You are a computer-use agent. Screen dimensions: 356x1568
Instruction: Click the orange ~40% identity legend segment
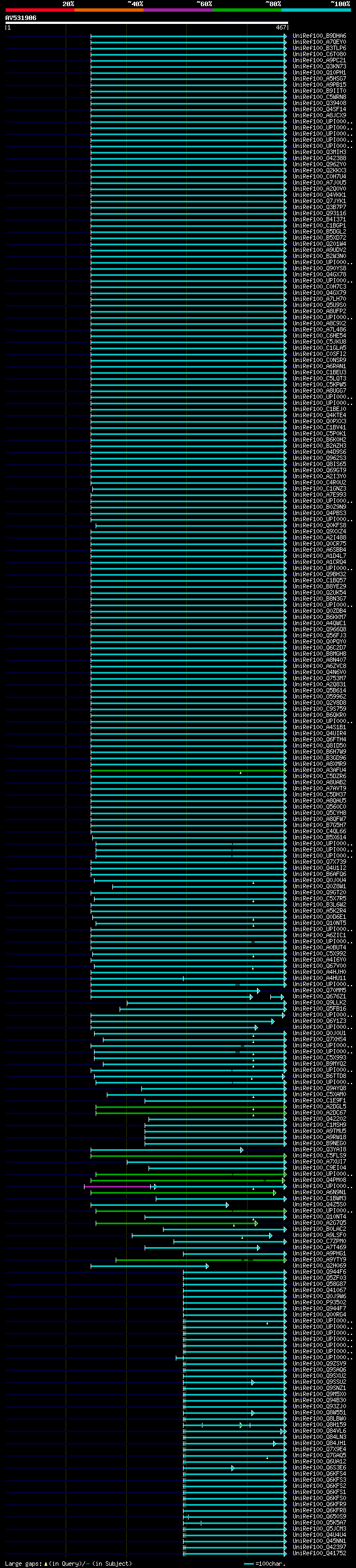(109, 10)
